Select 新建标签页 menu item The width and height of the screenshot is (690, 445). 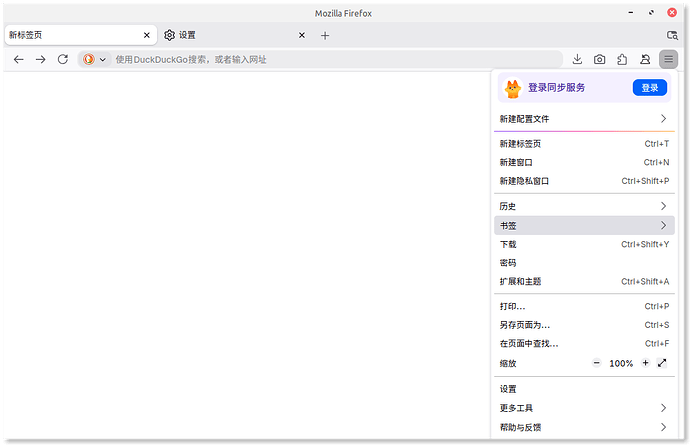pos(584,144)
